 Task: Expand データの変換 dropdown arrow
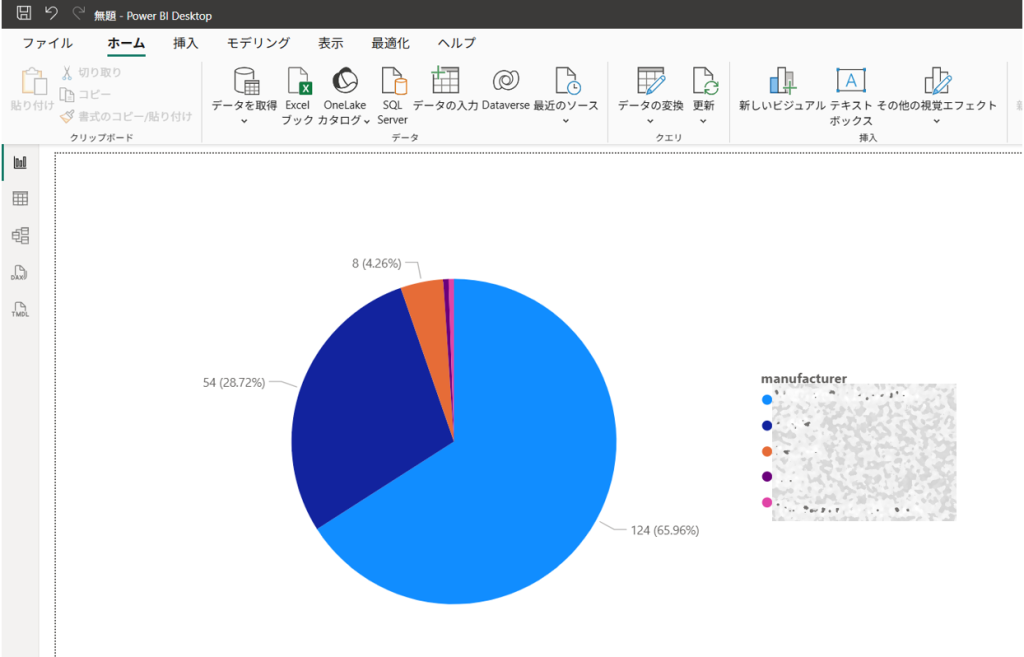[650, 121]
